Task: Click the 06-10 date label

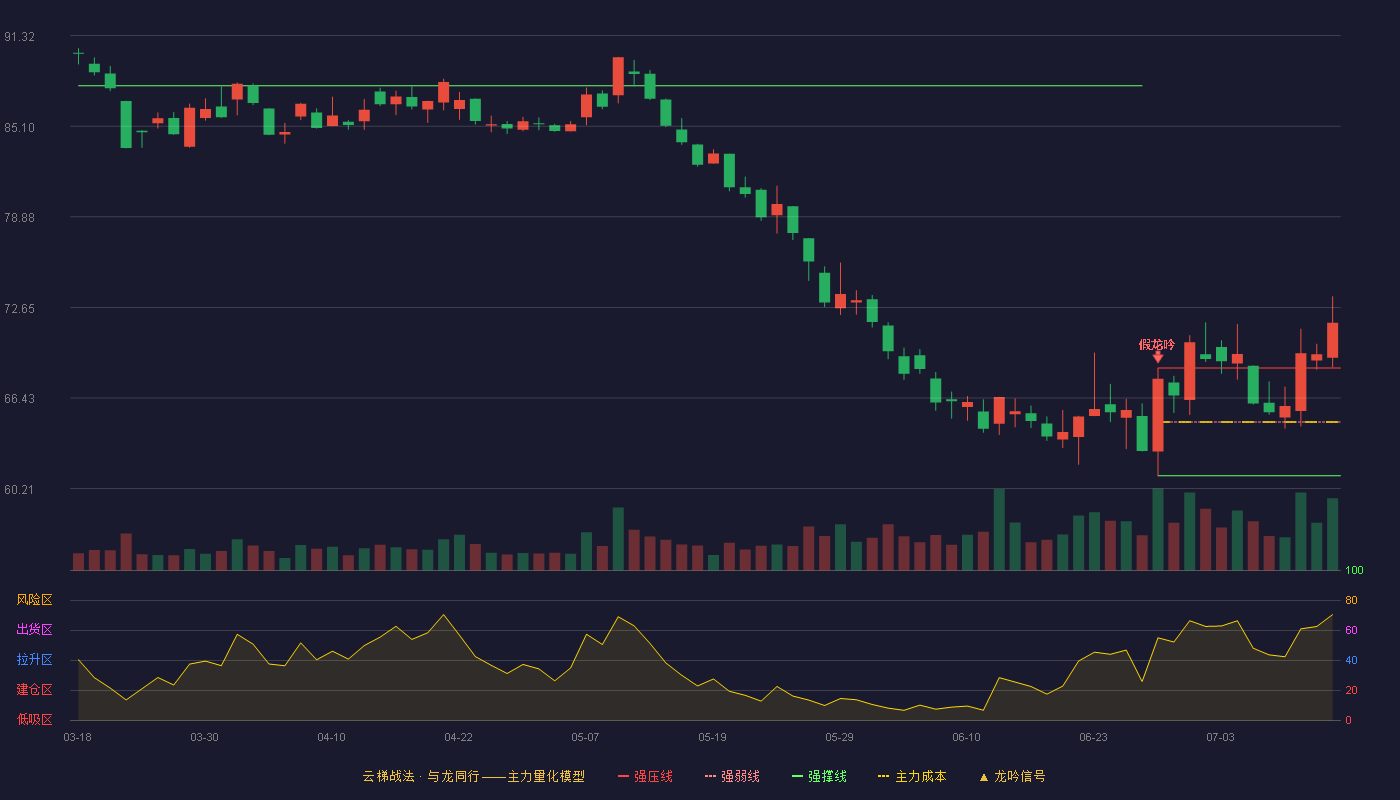Action: [966, 737]
